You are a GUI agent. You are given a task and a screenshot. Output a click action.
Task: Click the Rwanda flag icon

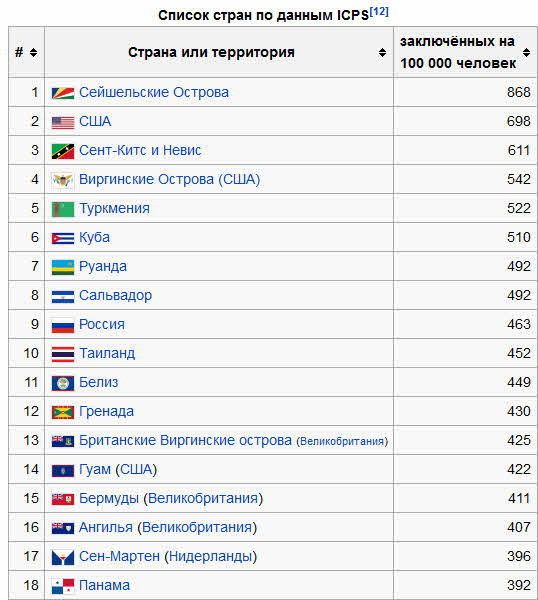[x=63, y=267]
